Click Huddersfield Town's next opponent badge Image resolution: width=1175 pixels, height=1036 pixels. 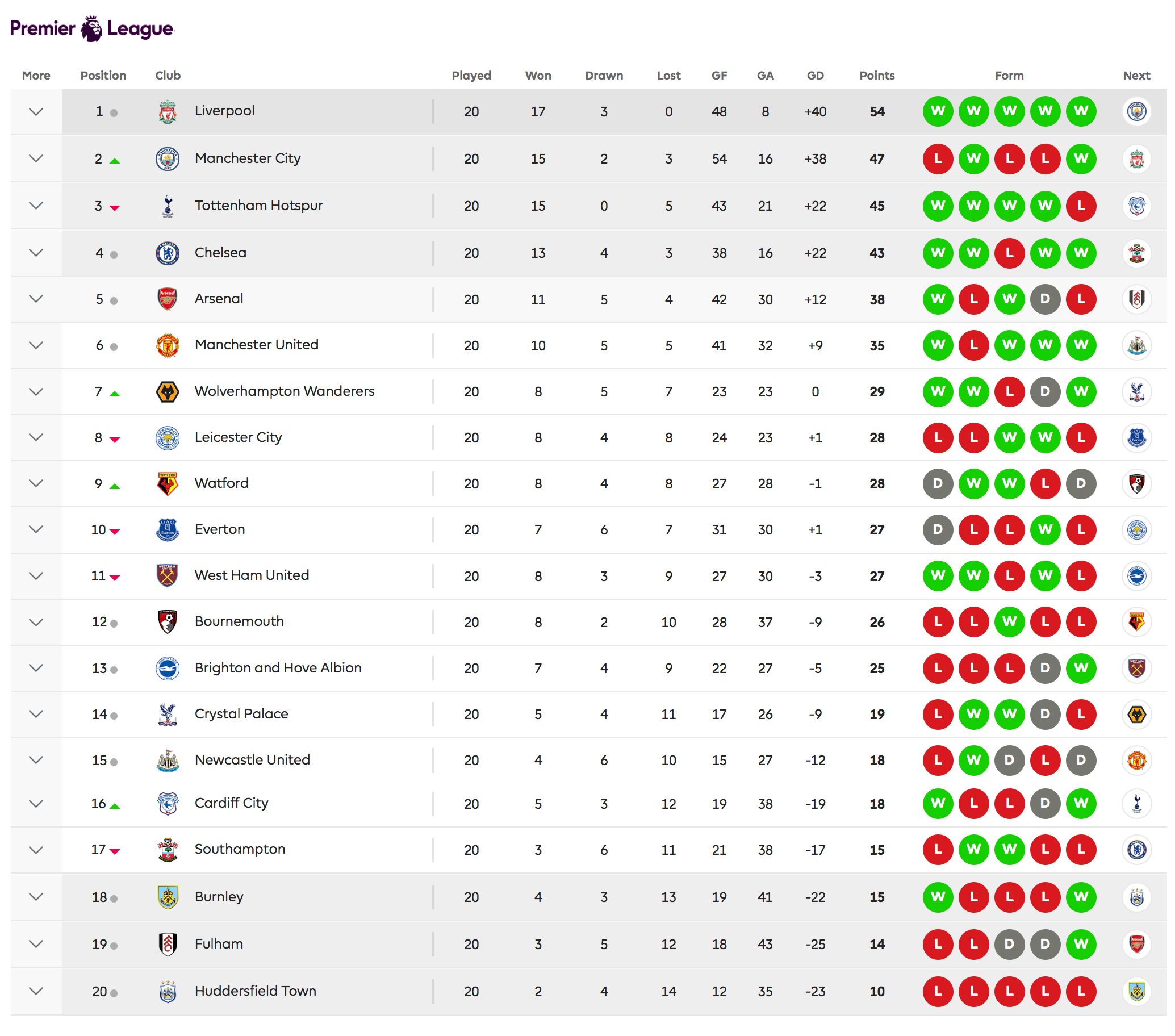pos(1136,991)
